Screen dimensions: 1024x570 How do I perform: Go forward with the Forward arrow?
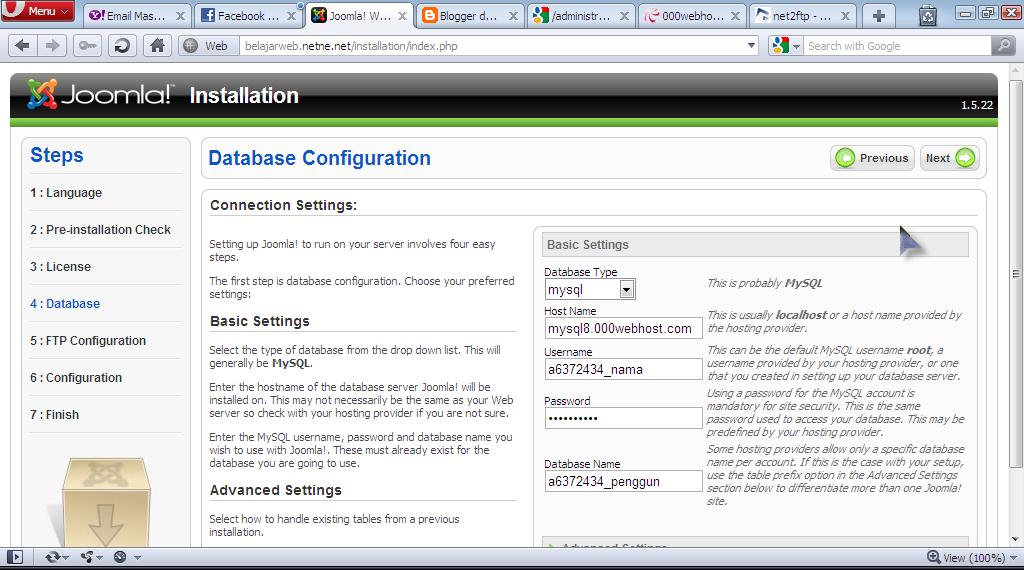tap(52, 46)
